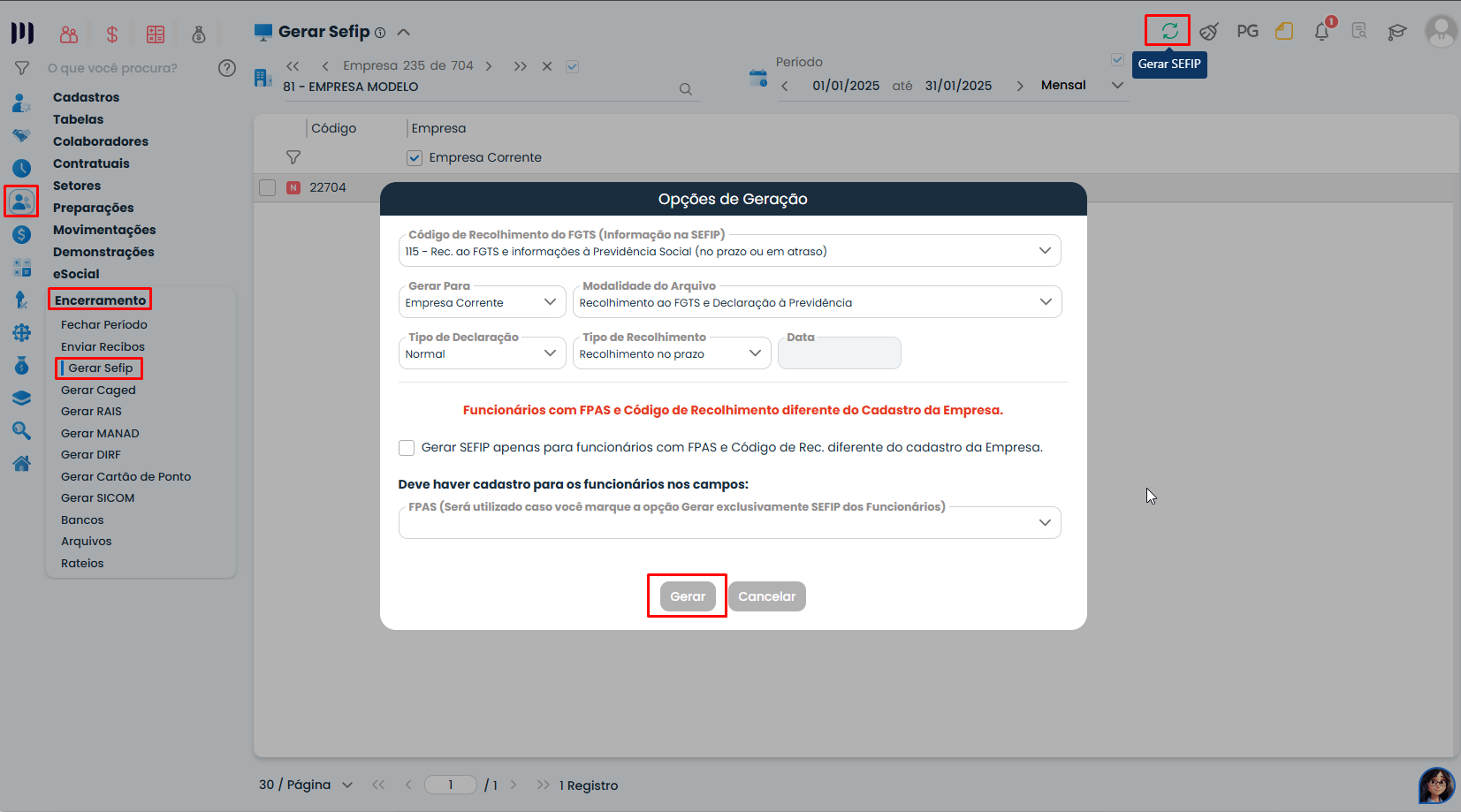1461x812 pixels.
Task: Click the Data input field
Action: click(x=839, y=354)
